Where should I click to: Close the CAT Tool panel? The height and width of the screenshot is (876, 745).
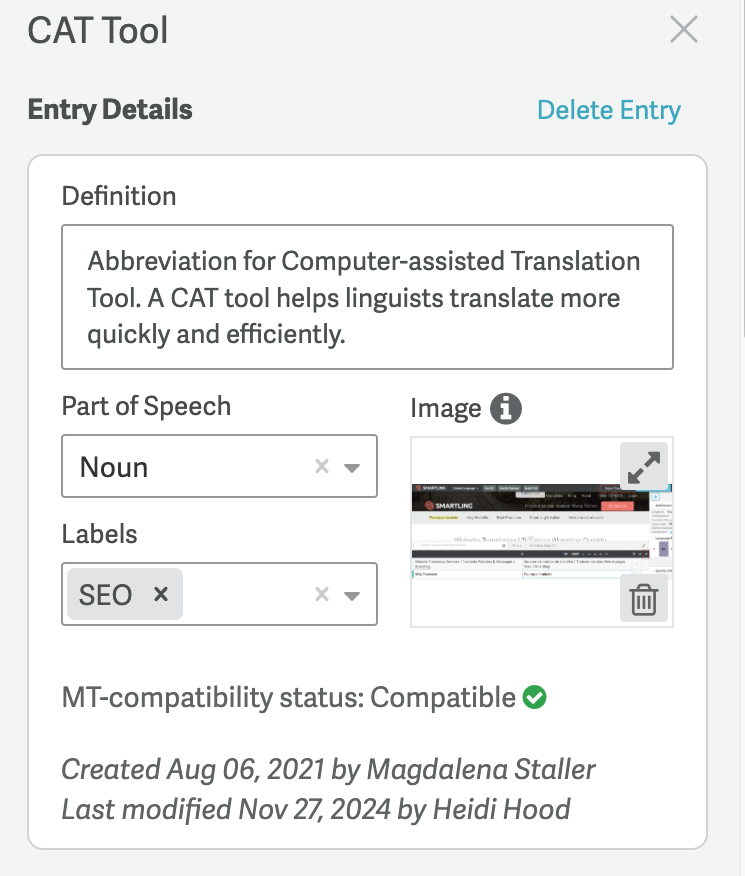[x=684, y=30]
